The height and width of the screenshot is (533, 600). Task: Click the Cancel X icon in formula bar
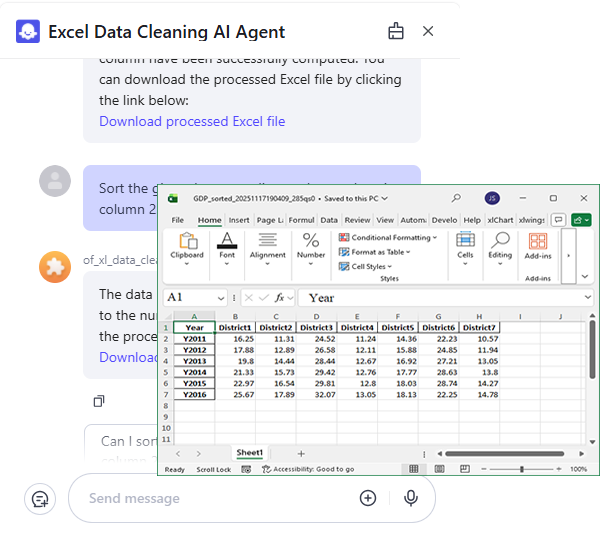tap(249, 298)
